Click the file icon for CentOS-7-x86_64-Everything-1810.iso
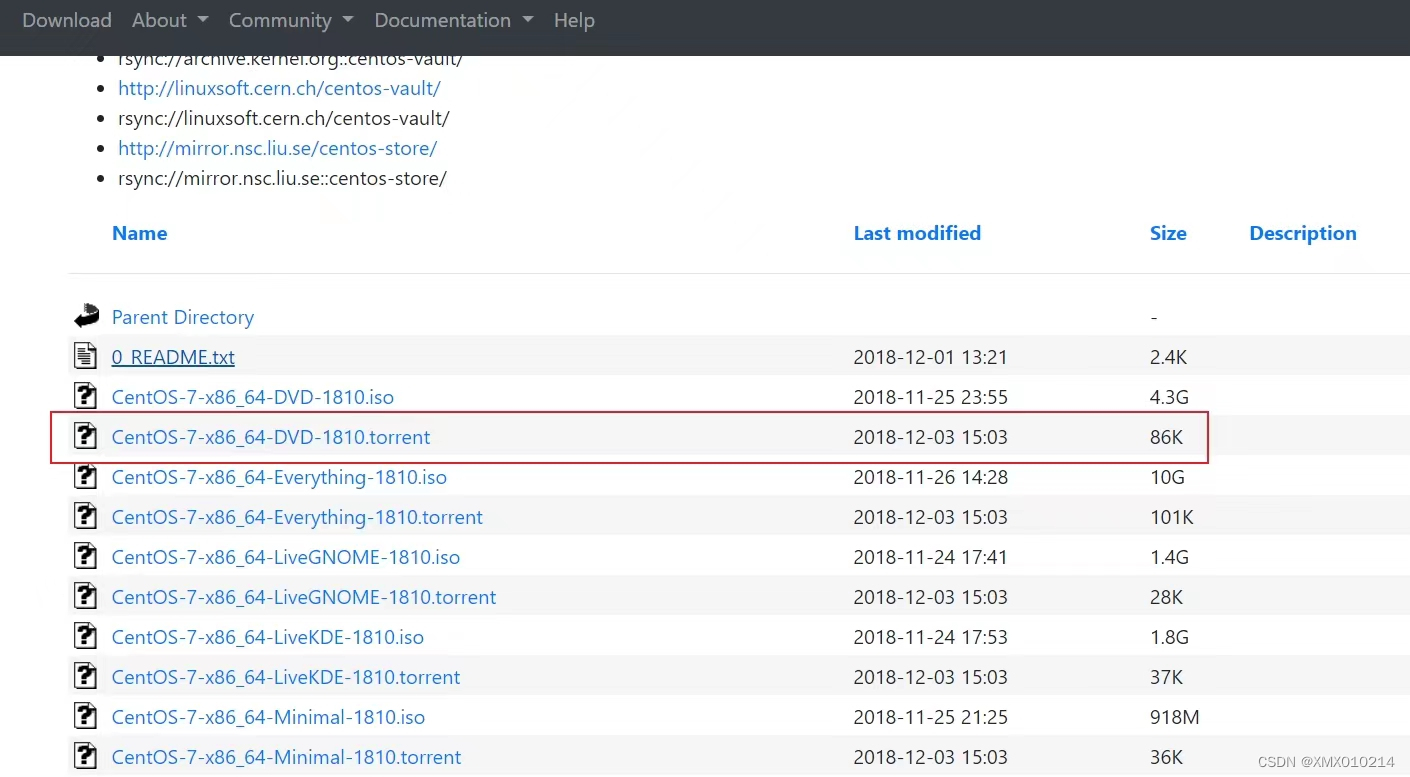 85,477
